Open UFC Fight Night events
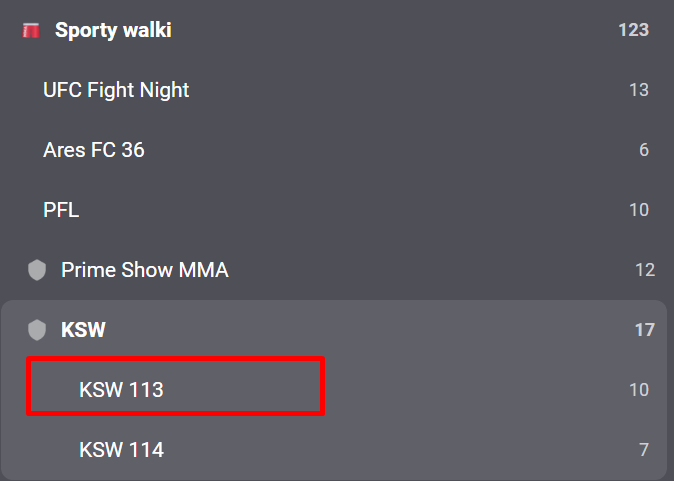Screen dimensions: 674x481 (116, 90)
